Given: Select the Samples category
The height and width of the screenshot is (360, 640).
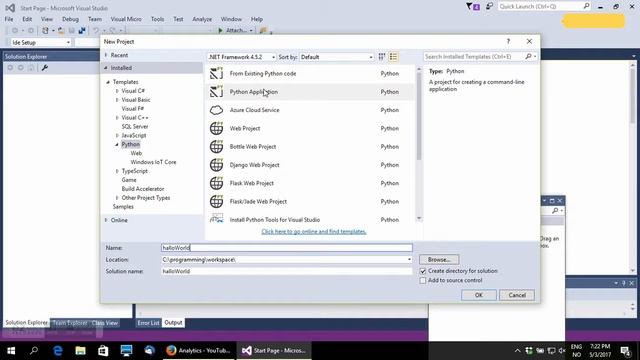Looking at the screenshot, I should (x=123, y=207).
